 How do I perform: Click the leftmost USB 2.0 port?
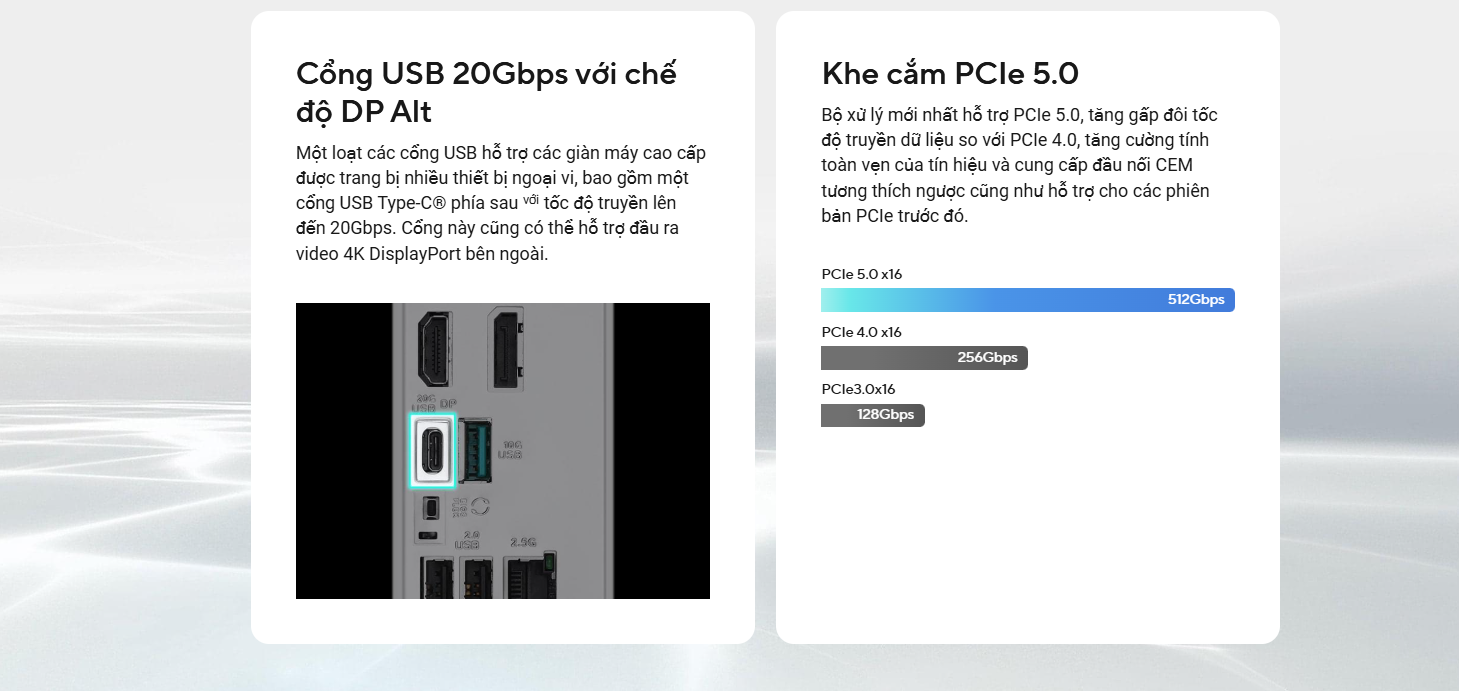coord(436,578)
